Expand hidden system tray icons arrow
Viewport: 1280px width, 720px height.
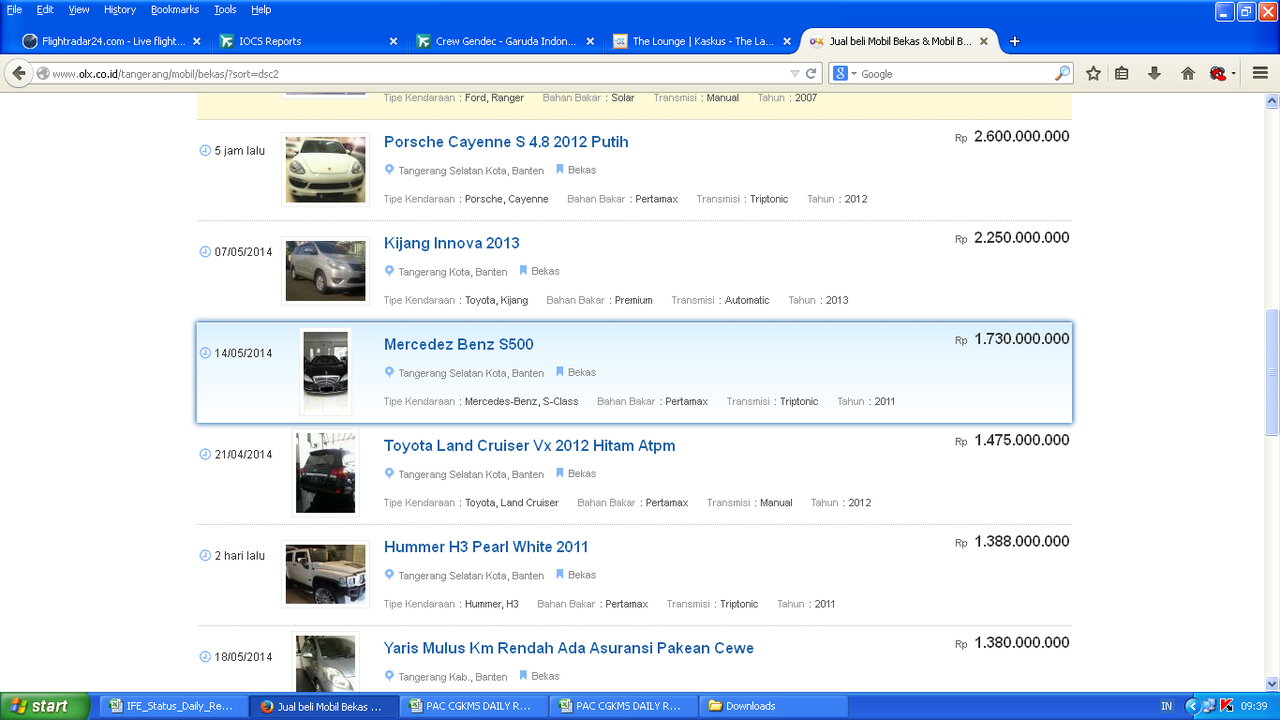(x=1191, y=706)
